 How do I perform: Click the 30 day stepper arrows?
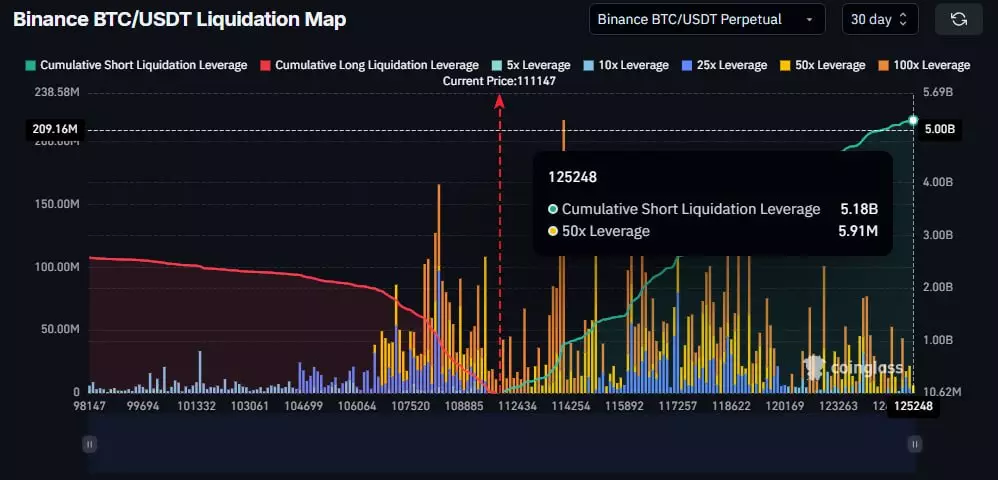(x=903, y=19)
